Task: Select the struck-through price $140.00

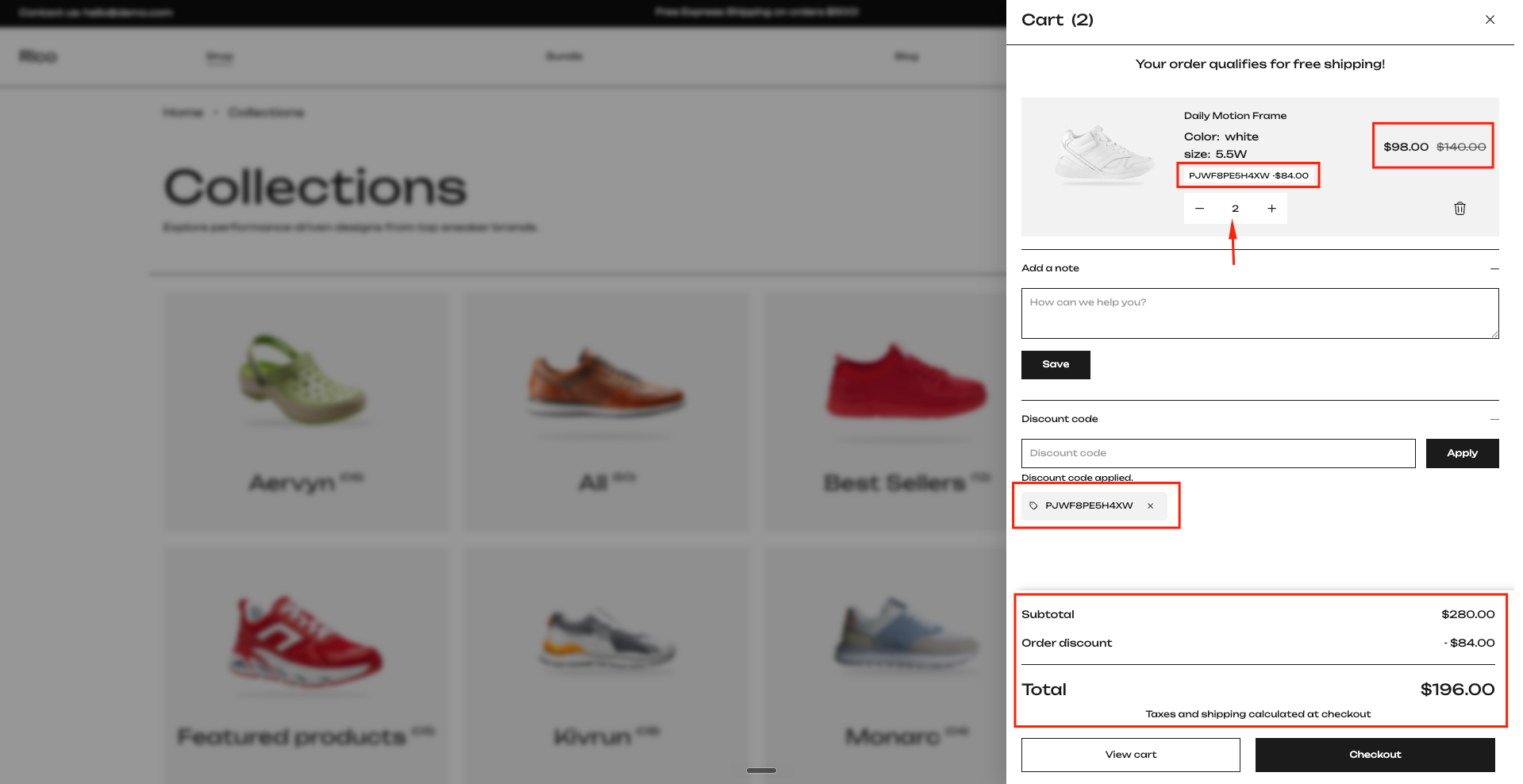Action: coord(1461,147)
